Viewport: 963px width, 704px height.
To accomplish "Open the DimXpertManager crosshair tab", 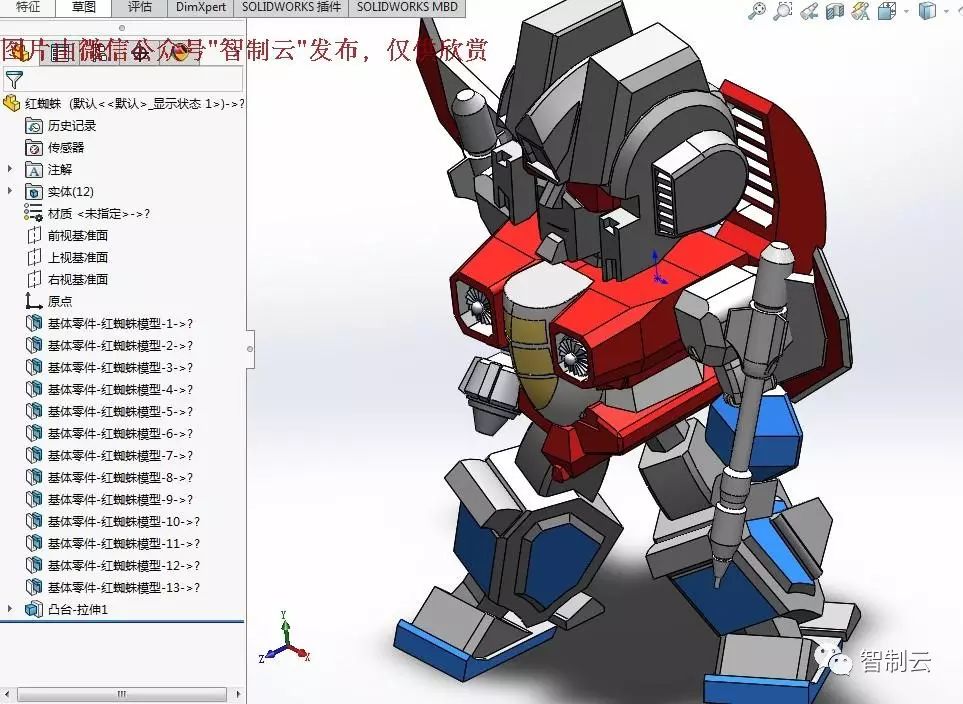I will pos(139,53).
